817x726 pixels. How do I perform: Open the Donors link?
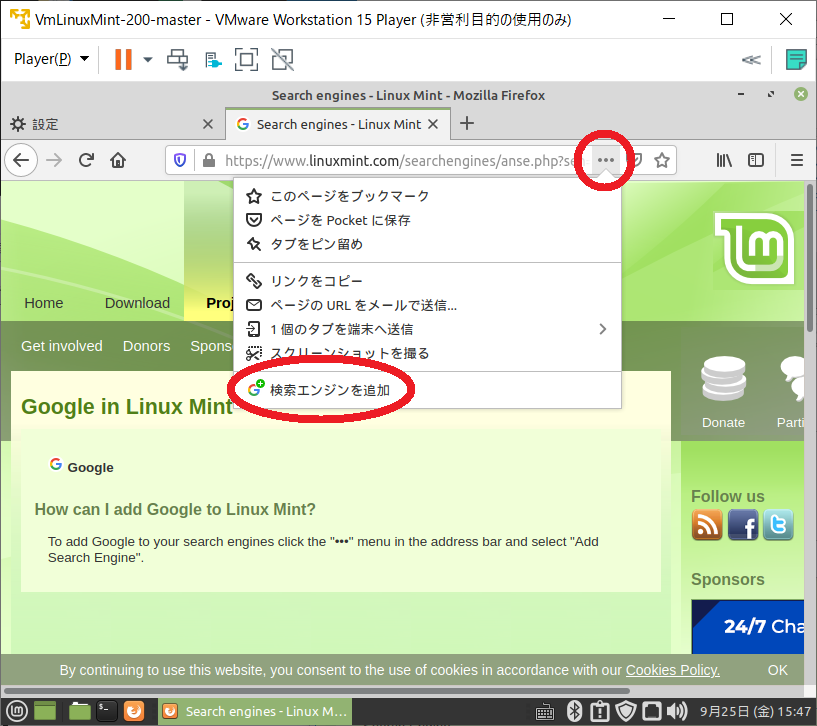(x=146, y=346)
